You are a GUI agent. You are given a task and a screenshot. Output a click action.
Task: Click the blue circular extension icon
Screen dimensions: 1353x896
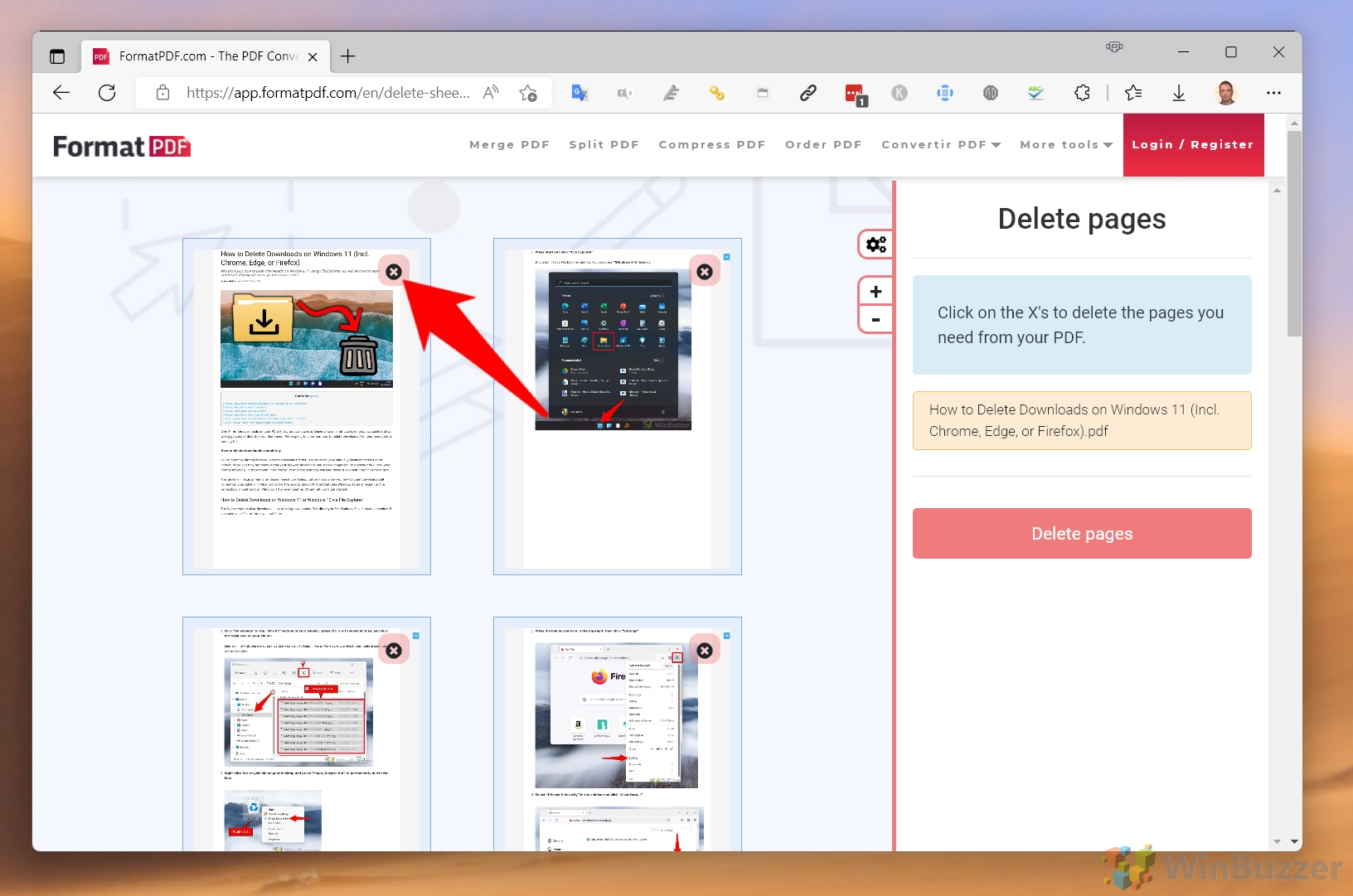[x=945, y=93]
